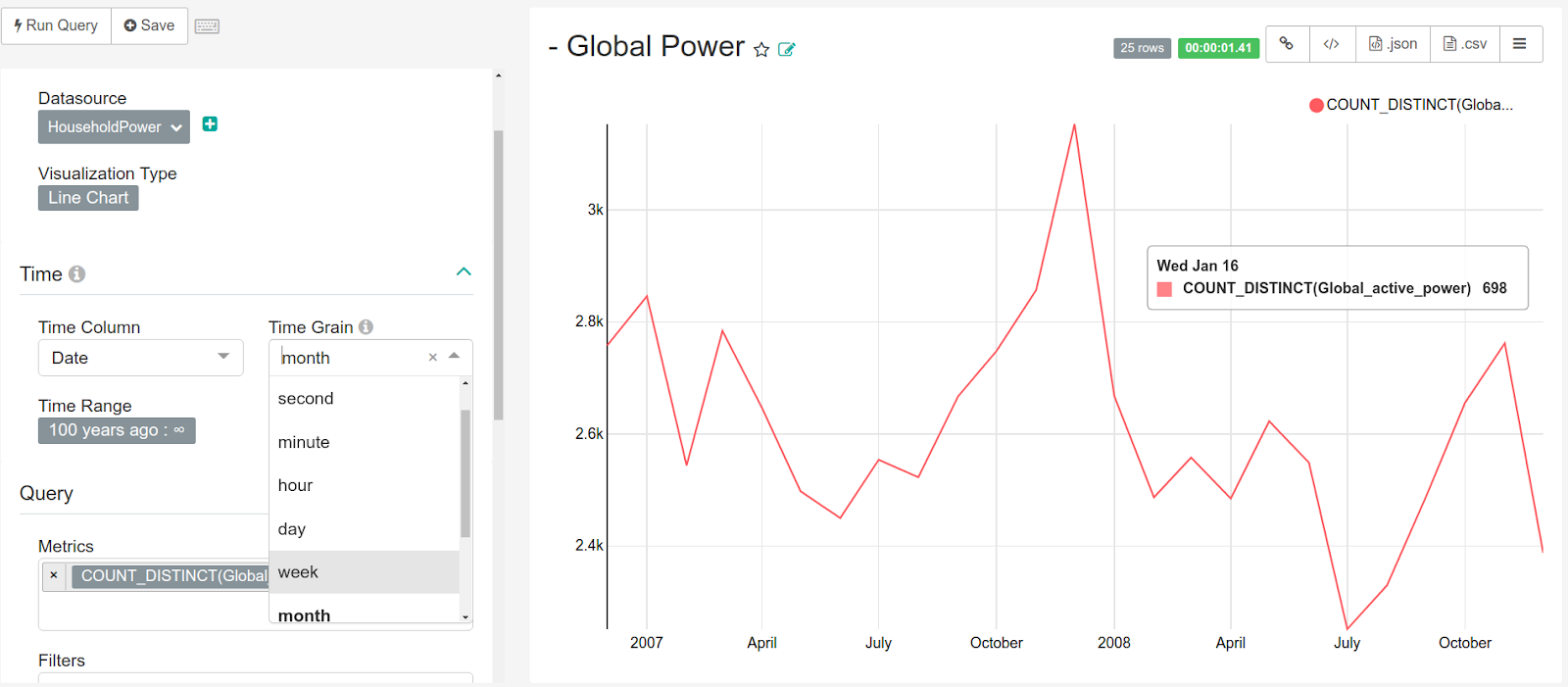Click the keyboard shortcuts icon
This screenshot has width=1568, height=687.
[x=207, y=26]
